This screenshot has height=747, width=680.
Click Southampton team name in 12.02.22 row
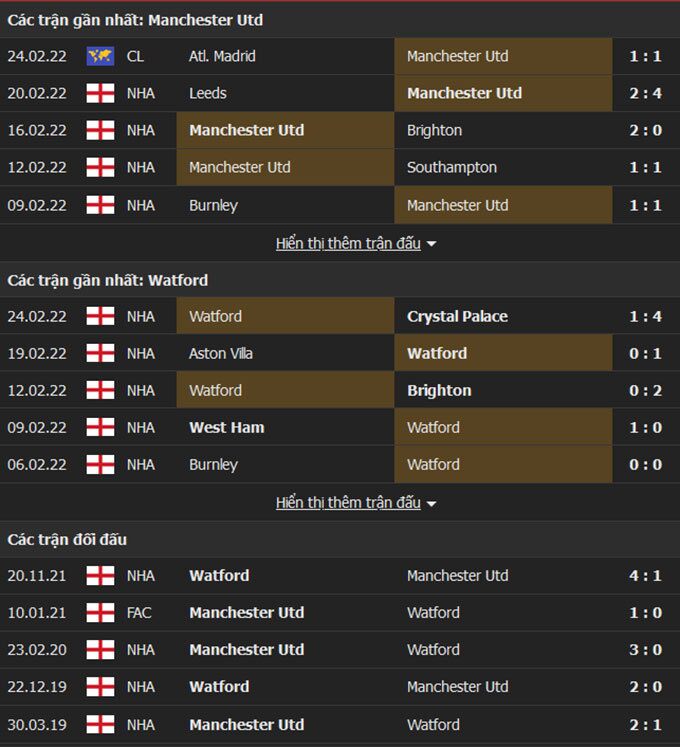click(x=452, y=167)
